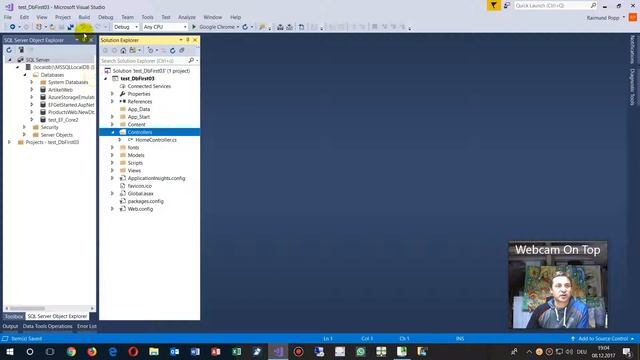Expand the Models folder
This screenshot has width=640, height=360.
click(112, 155)
